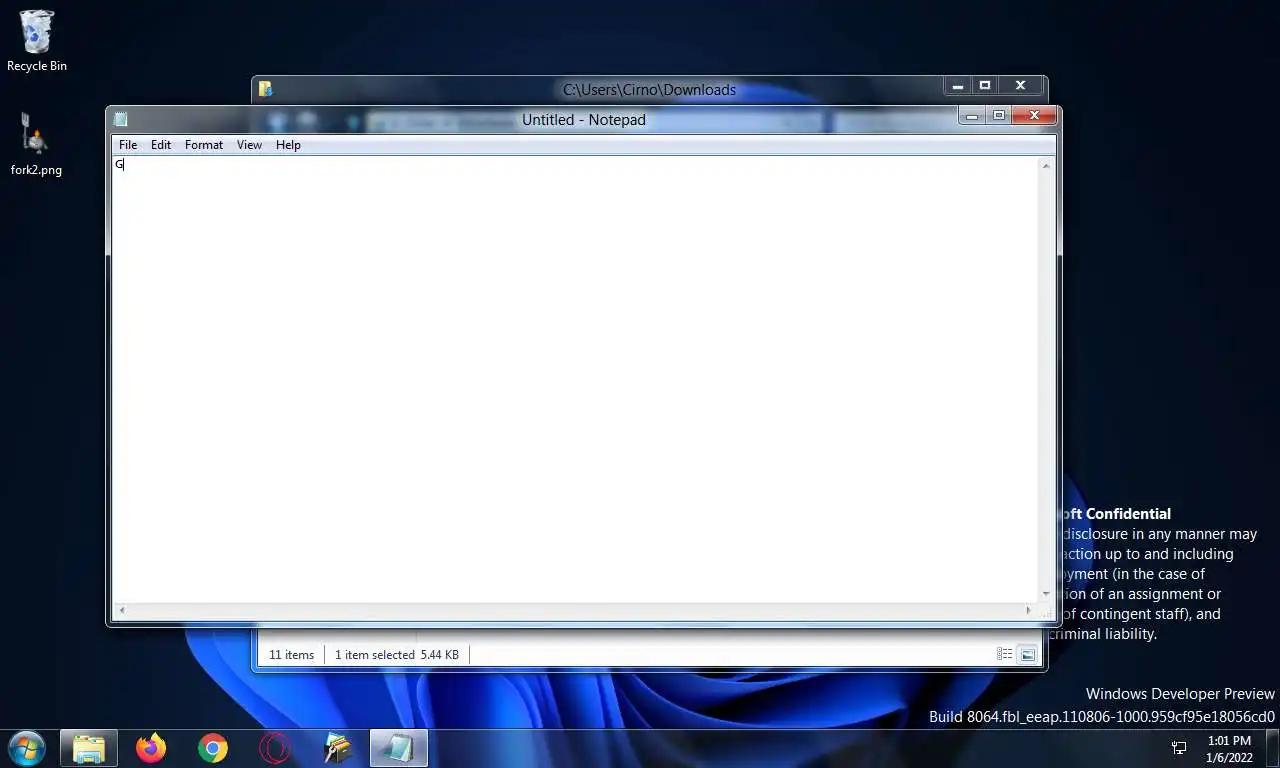Open the clock showing 1:01 PM
Image resolution: width=1280 pixels, height=768 pixels.
click(1229, 749)
